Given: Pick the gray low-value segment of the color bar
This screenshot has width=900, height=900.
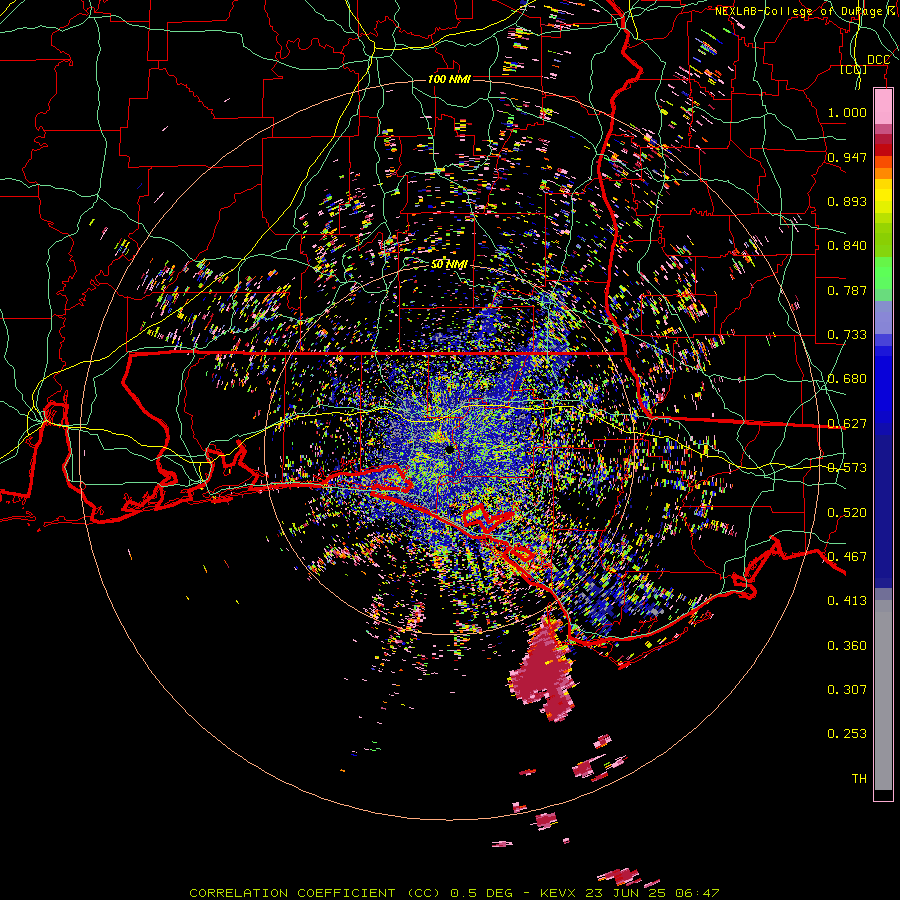Looking at the screenshot, I should tap(883, 695).
